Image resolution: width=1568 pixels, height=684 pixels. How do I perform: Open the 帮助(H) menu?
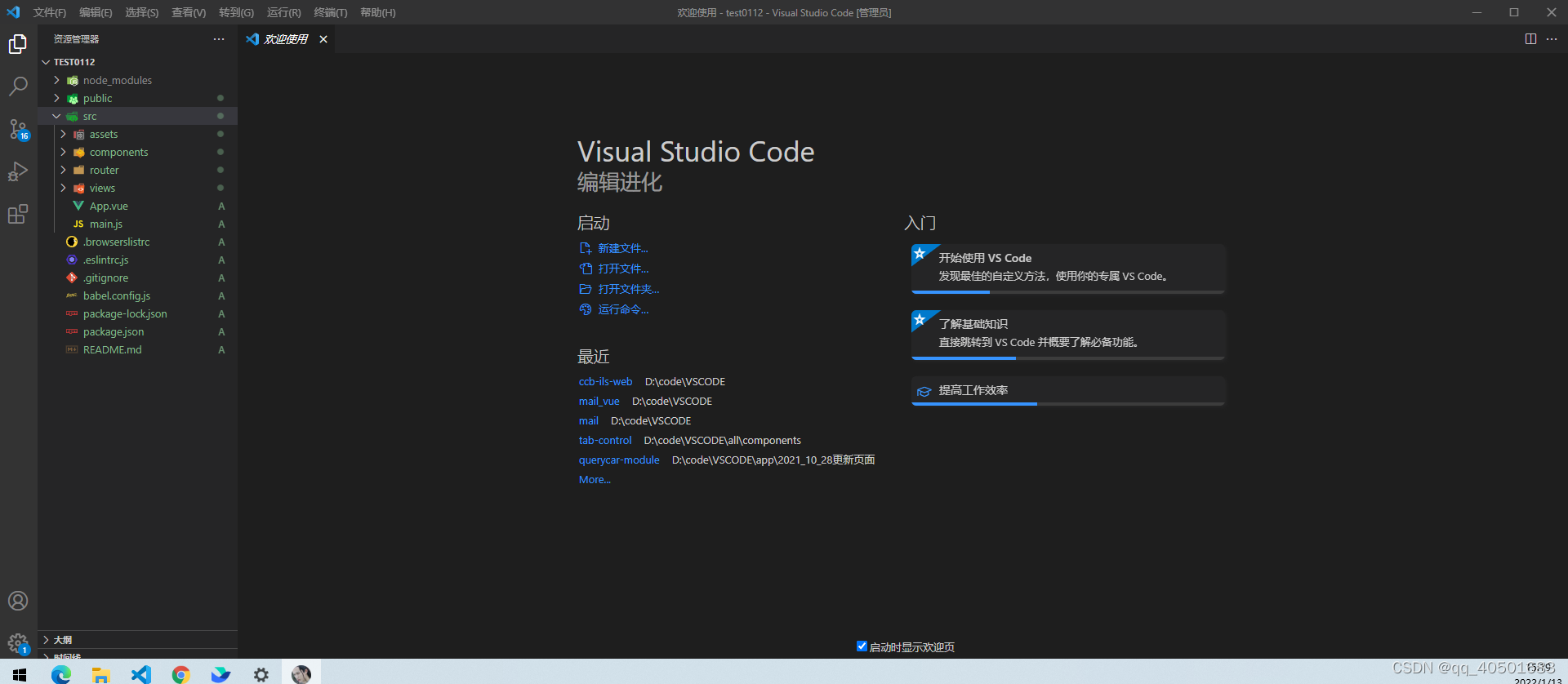point(378,12)
